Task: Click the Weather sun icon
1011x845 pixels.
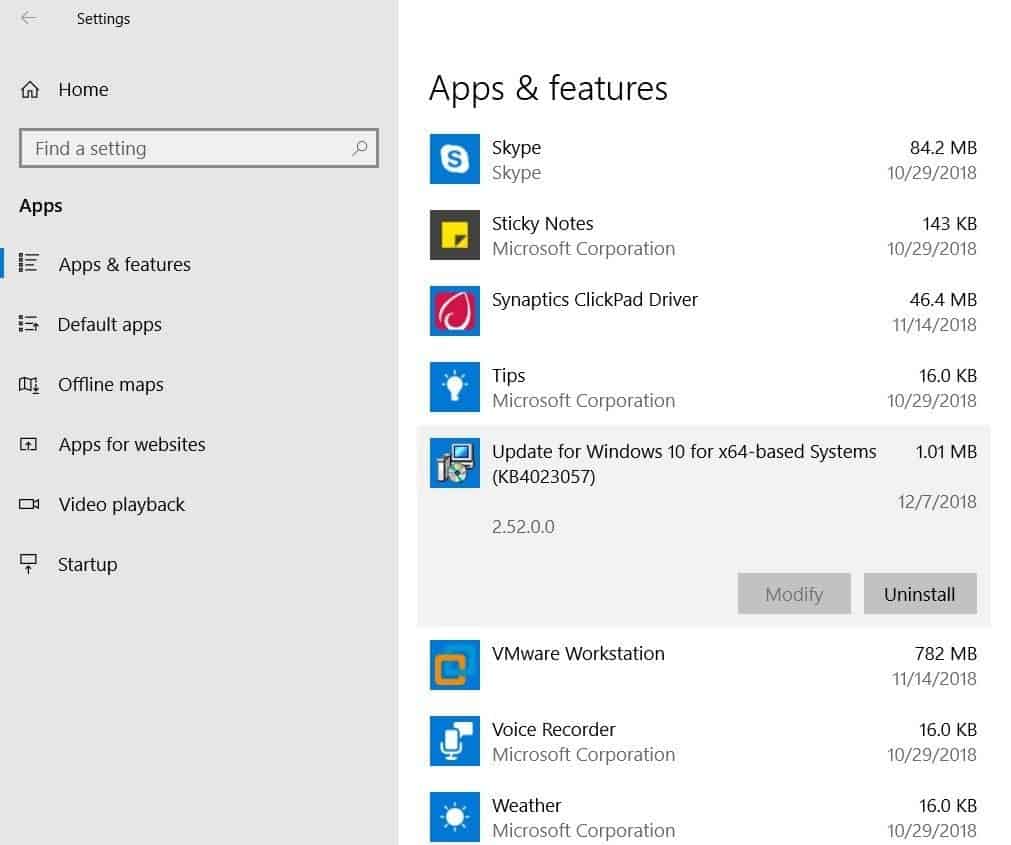Action: 455,817
